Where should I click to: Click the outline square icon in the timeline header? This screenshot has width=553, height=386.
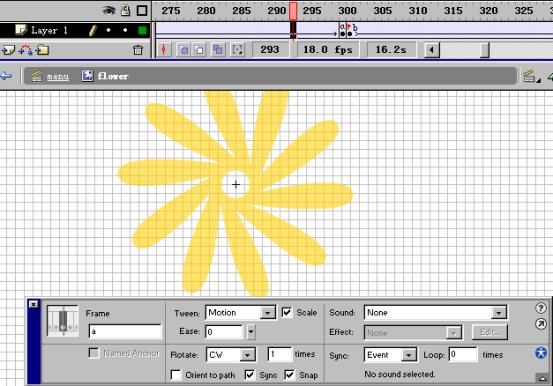pos(142,11)
